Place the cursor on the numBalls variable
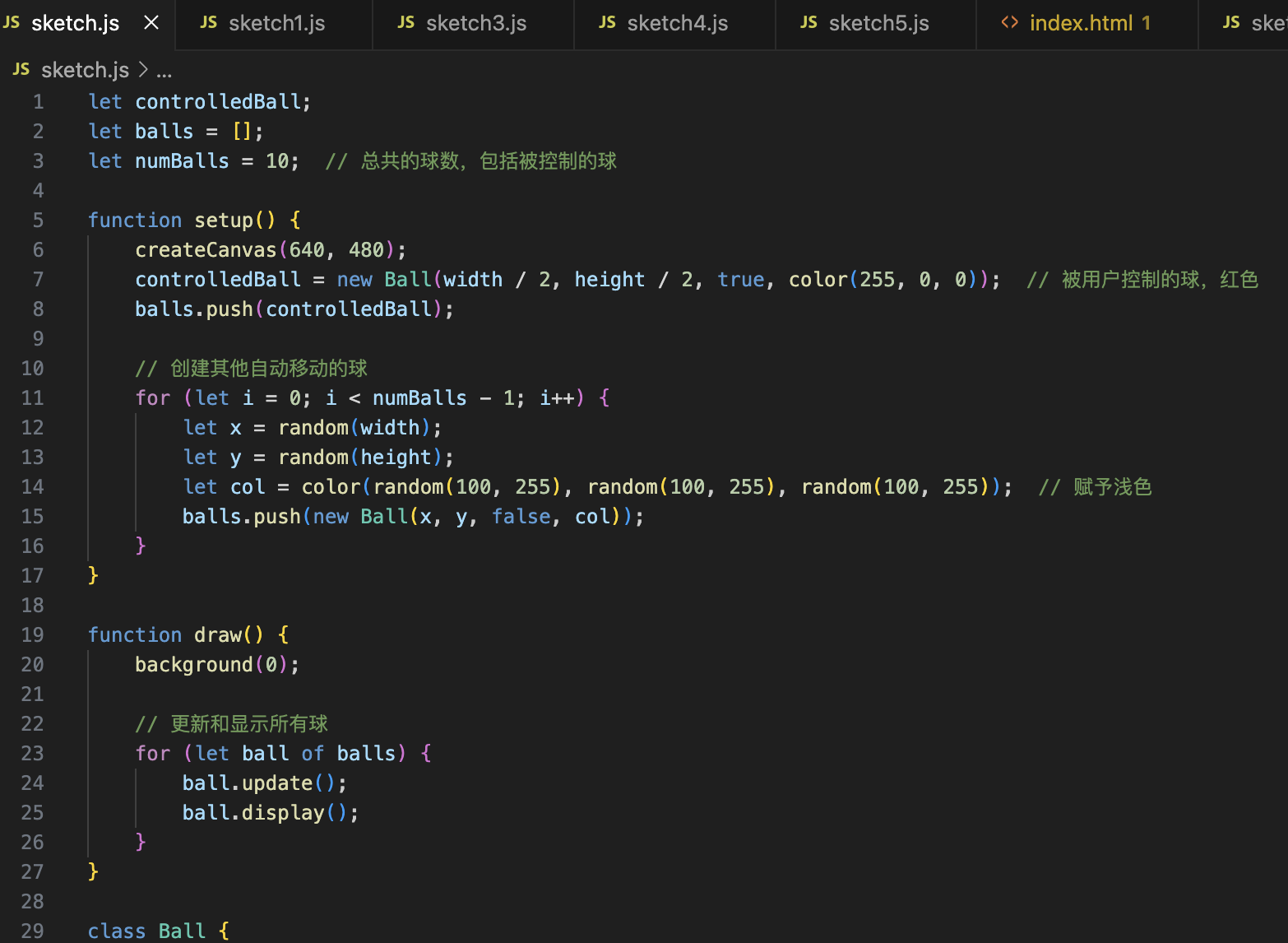This screenshot has height=943, width=1288. point(182,160)
